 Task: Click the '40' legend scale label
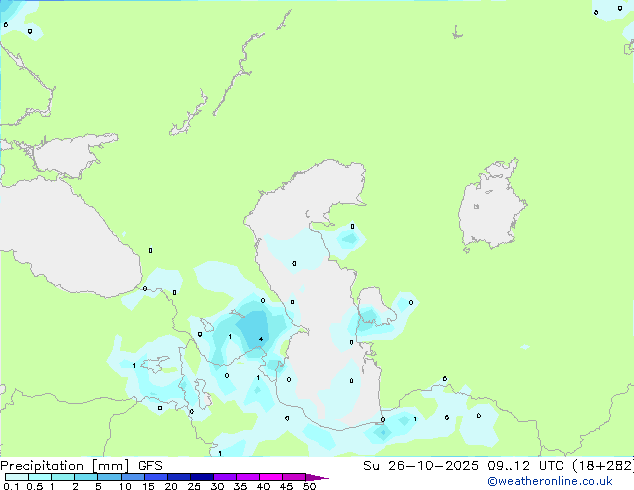tap(264, 486)
